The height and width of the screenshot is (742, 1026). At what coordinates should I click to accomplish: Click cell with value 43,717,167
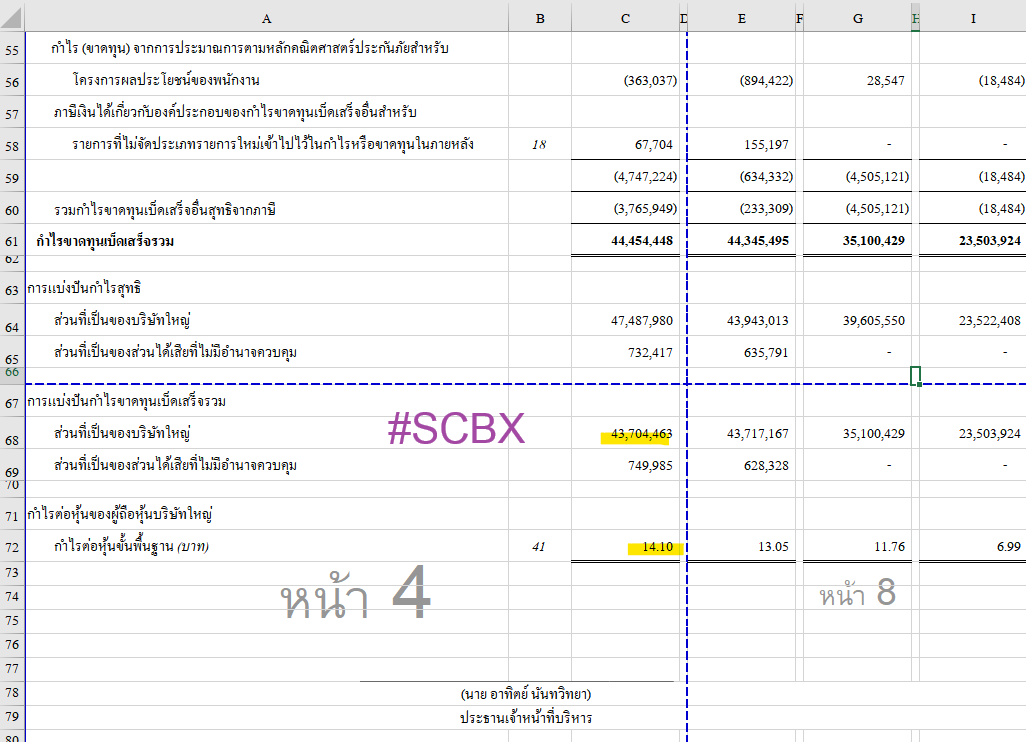[x=758, y=434]
